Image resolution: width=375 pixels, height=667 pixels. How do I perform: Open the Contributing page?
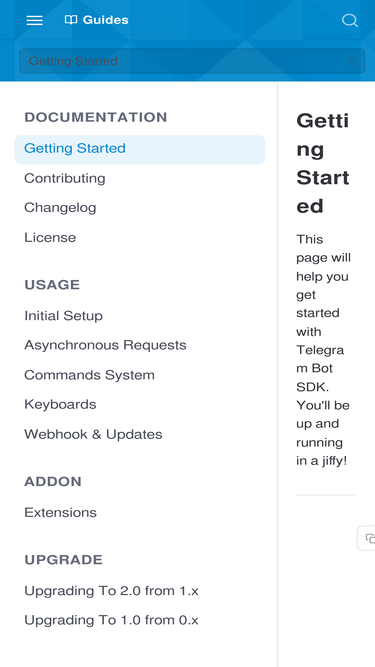pyautogui.click(x=65, y=178)
